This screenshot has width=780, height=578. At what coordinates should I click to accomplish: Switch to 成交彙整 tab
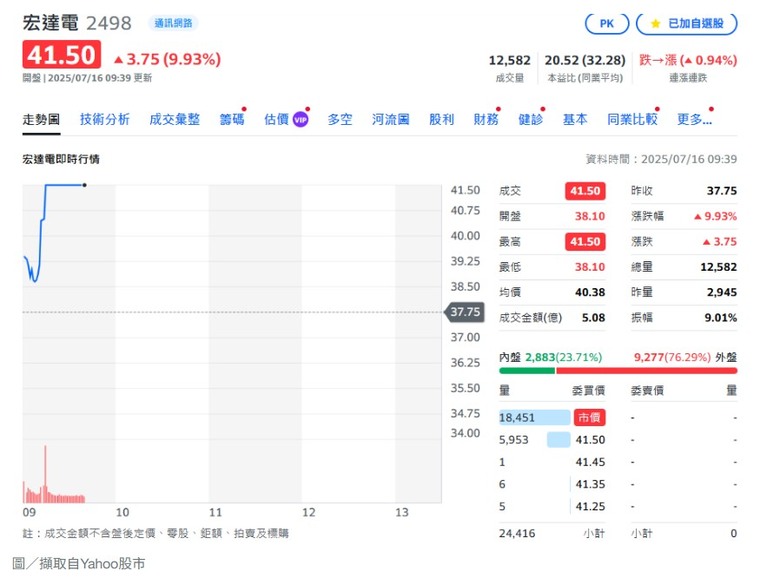coord(175,119)
